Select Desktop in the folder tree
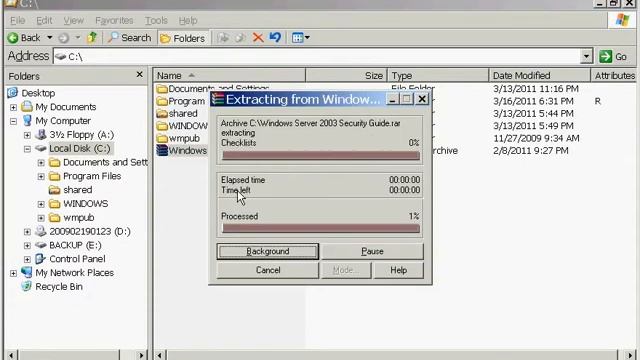Screen dimensions: 640x360 coord(38,93)
